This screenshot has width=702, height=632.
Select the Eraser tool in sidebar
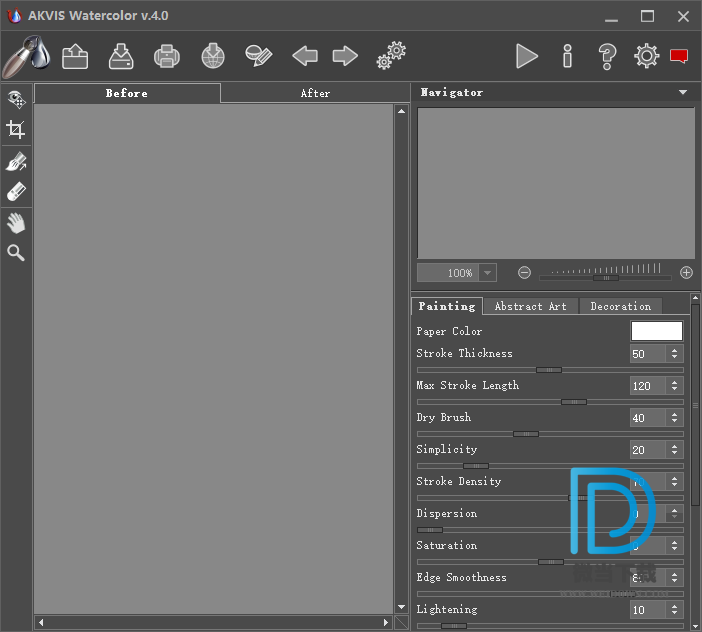pos(16,191)
